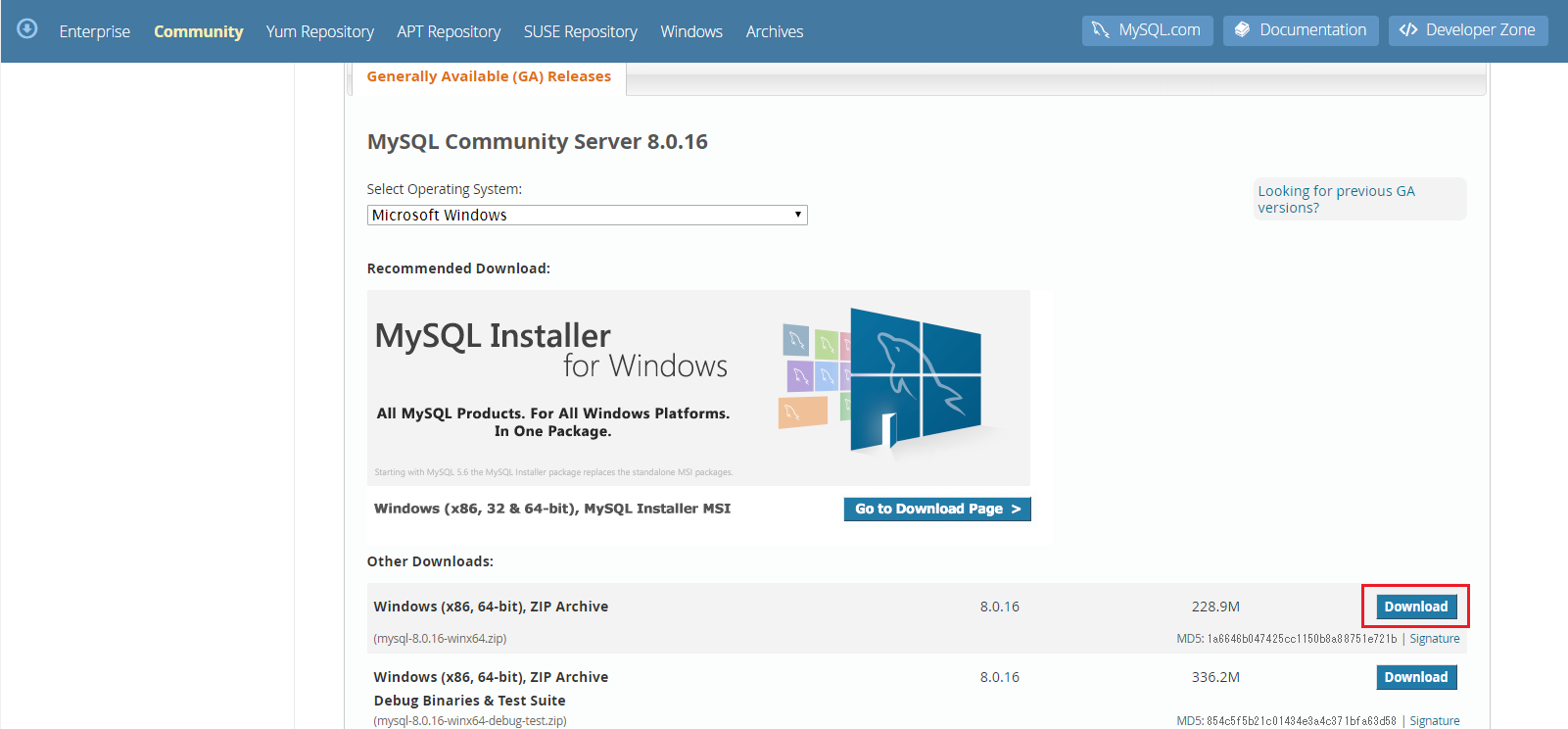This screenshot has width=1568, height=729.
Task: Open SUSE Repository page
Action: (580, 31)
